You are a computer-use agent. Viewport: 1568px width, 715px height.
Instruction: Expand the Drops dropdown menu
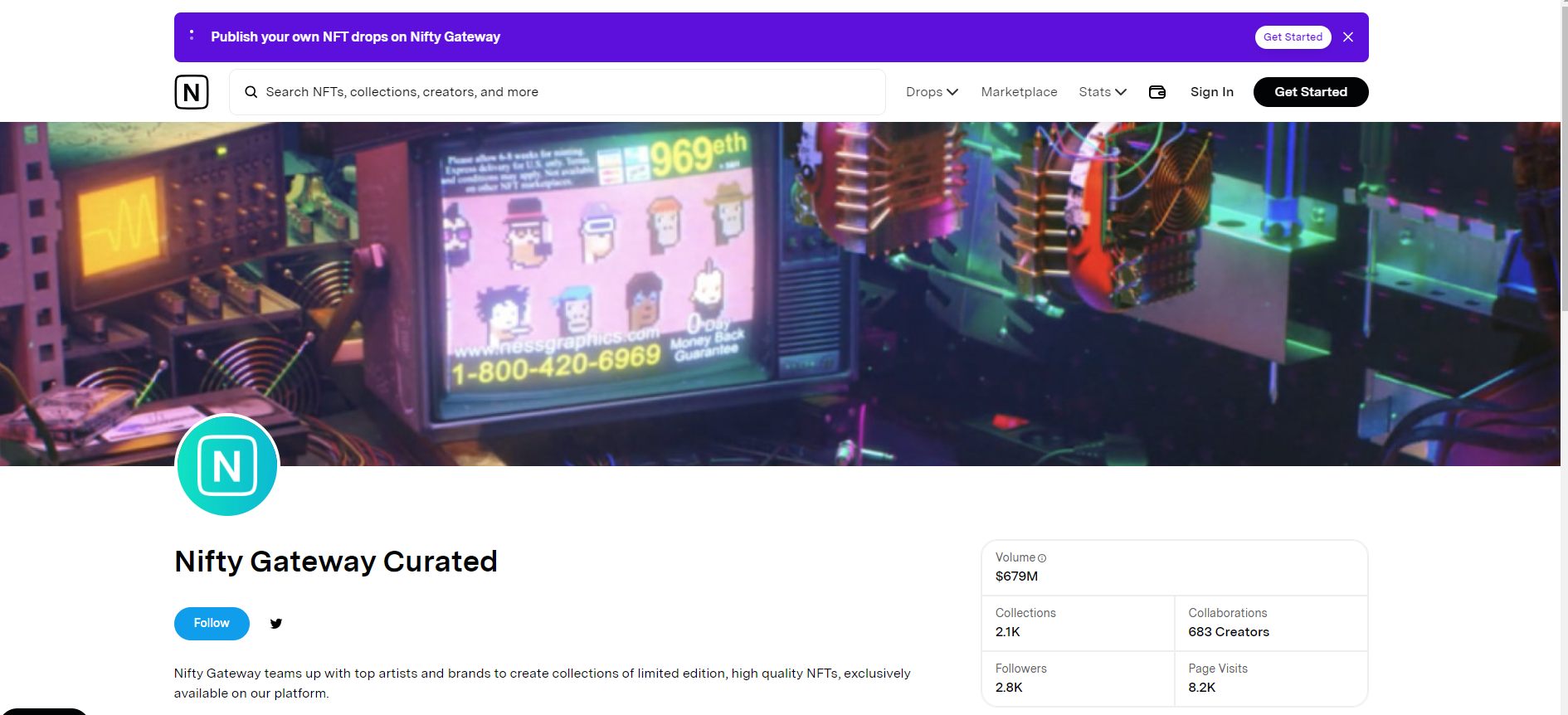click(x=933, y=92)
